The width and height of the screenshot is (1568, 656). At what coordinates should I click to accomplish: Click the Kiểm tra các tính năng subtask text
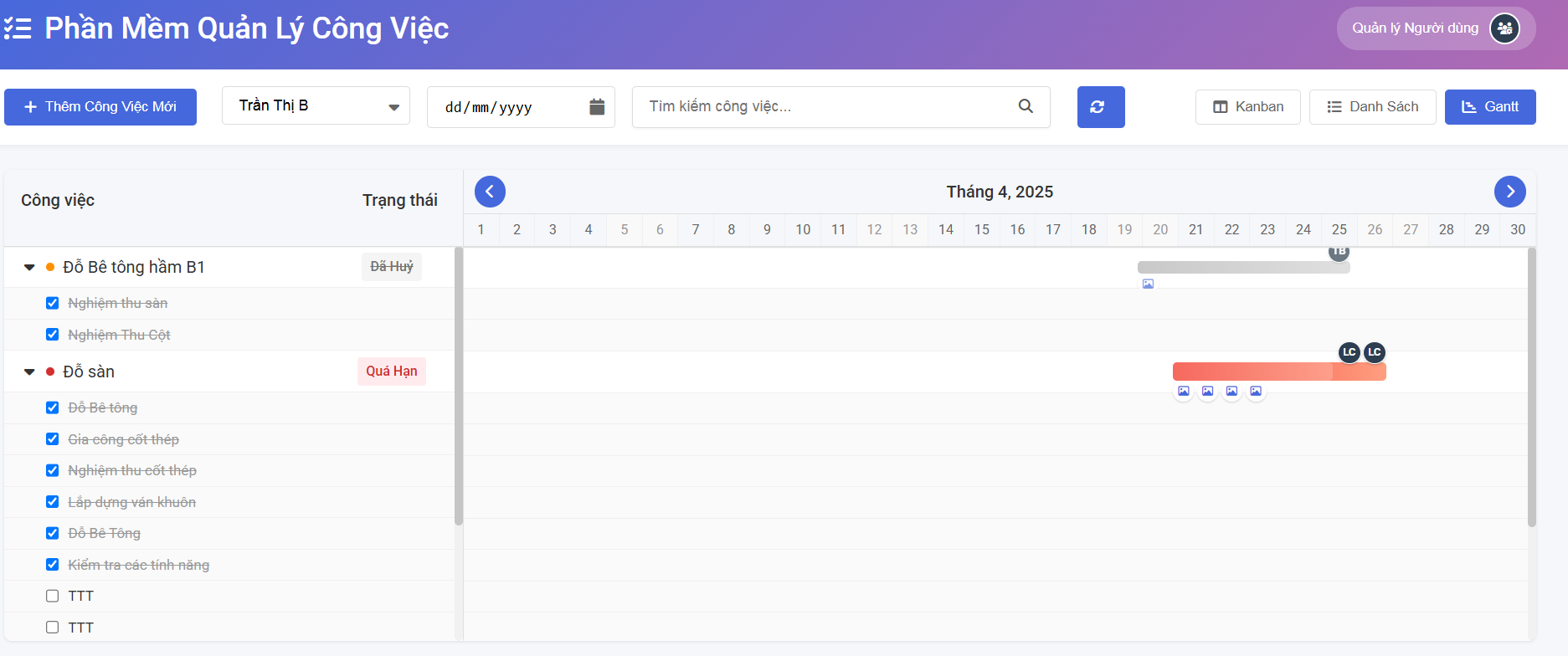[139, 565]
